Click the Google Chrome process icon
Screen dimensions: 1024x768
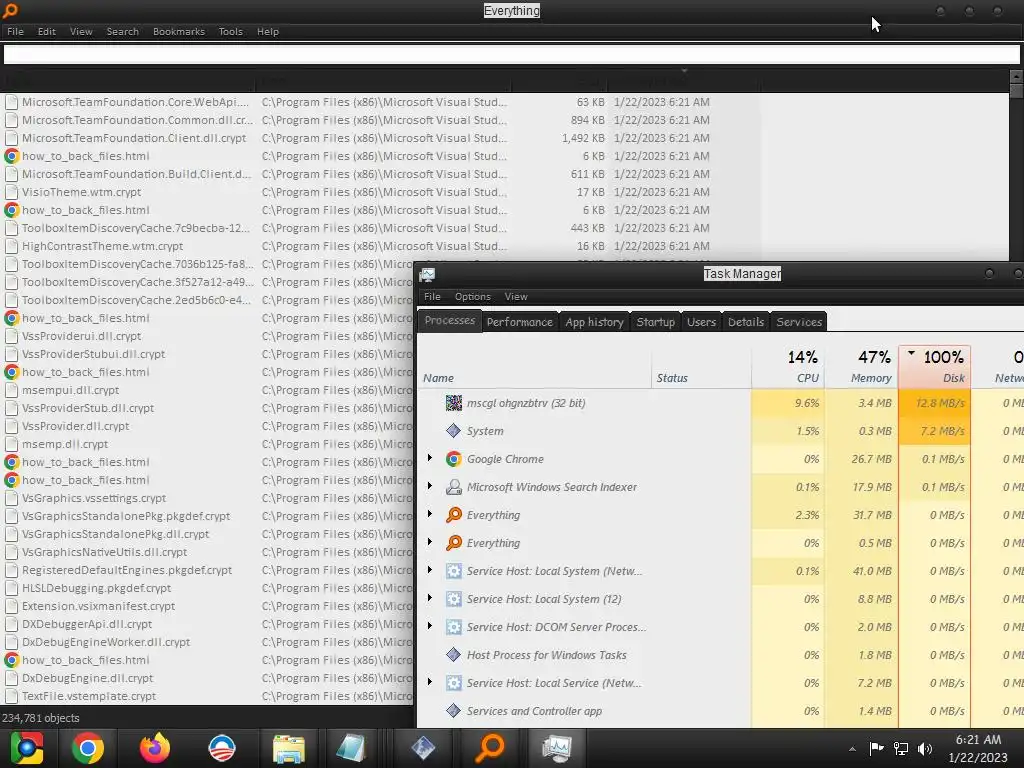[453, 459]
